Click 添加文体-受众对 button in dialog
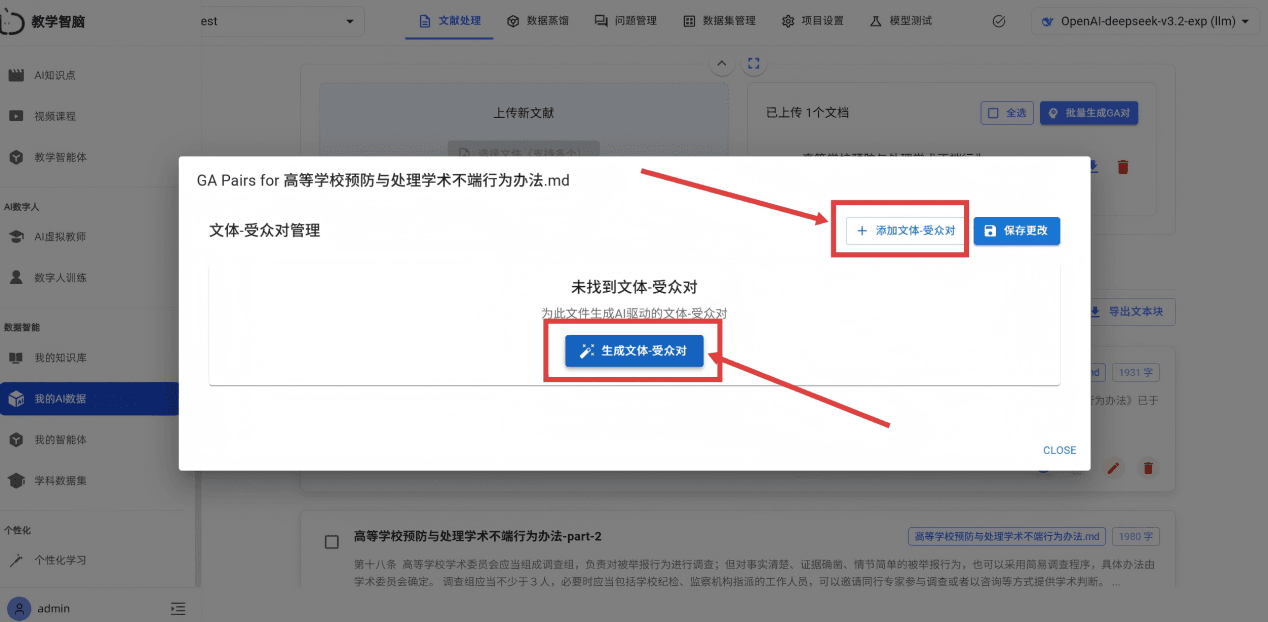The image size is (1268, 622). coord(905,231)
